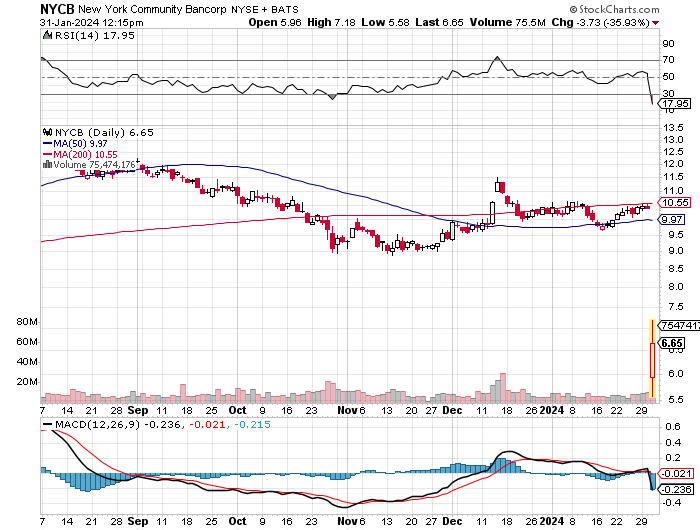Click the 10.55 red price tag
This screenshot has width=700, height=530.
pyautogui.click(x=675, y=203)
